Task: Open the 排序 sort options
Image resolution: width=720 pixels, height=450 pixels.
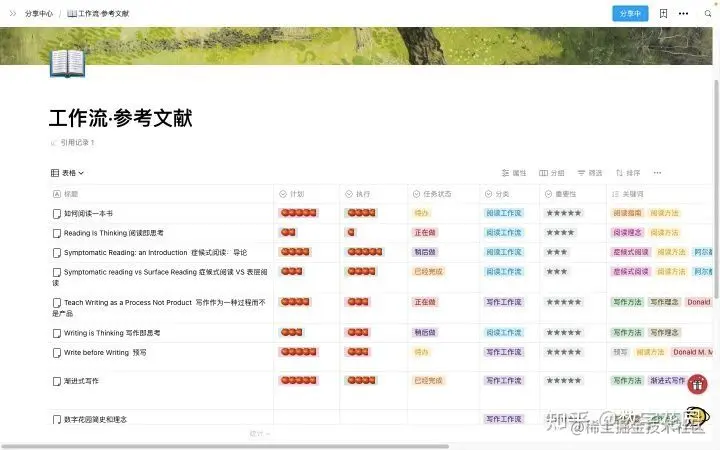Action: point(628,173)
